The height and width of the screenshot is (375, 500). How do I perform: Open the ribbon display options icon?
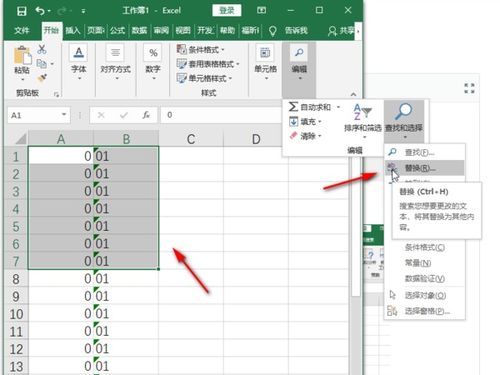point(262,10)
